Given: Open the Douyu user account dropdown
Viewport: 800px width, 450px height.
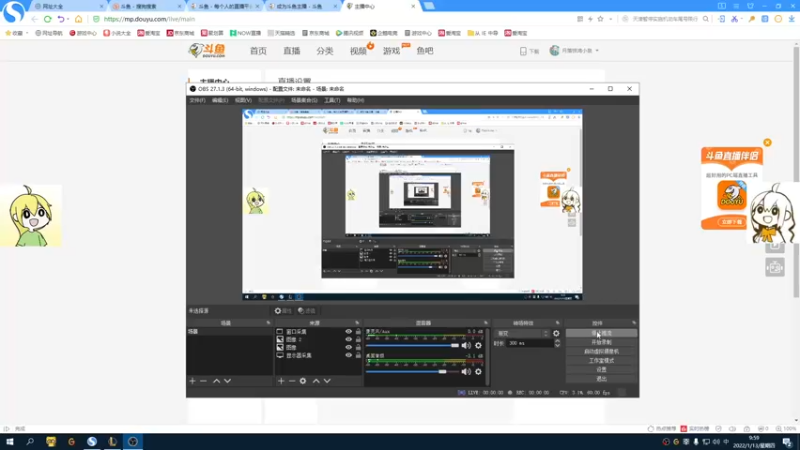Looking at the screenshot, I should click(x=575, y=51).
